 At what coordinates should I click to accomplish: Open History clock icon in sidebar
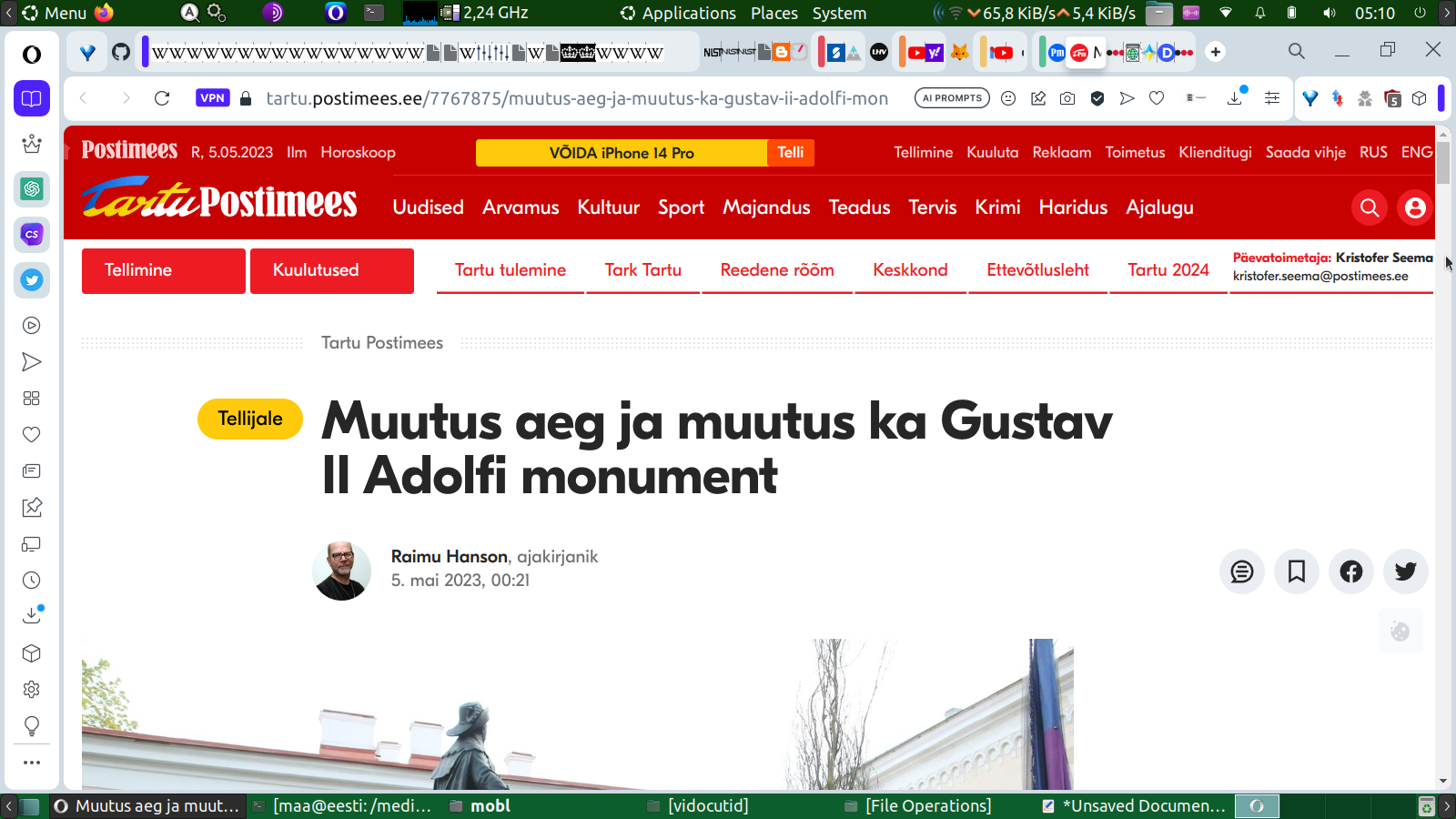(32, 581)
